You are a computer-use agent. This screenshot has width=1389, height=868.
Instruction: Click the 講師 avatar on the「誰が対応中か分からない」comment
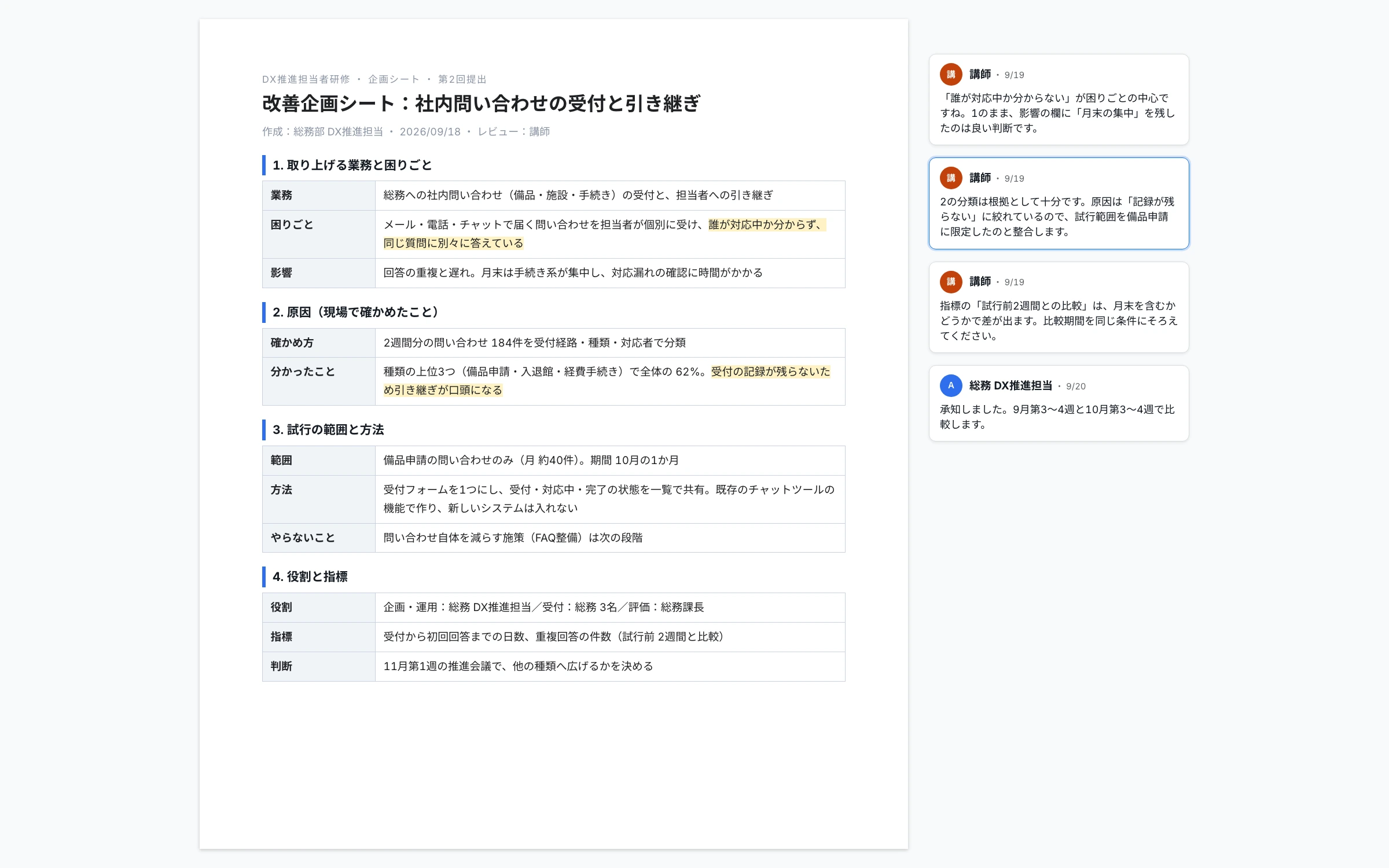(951, 75)
